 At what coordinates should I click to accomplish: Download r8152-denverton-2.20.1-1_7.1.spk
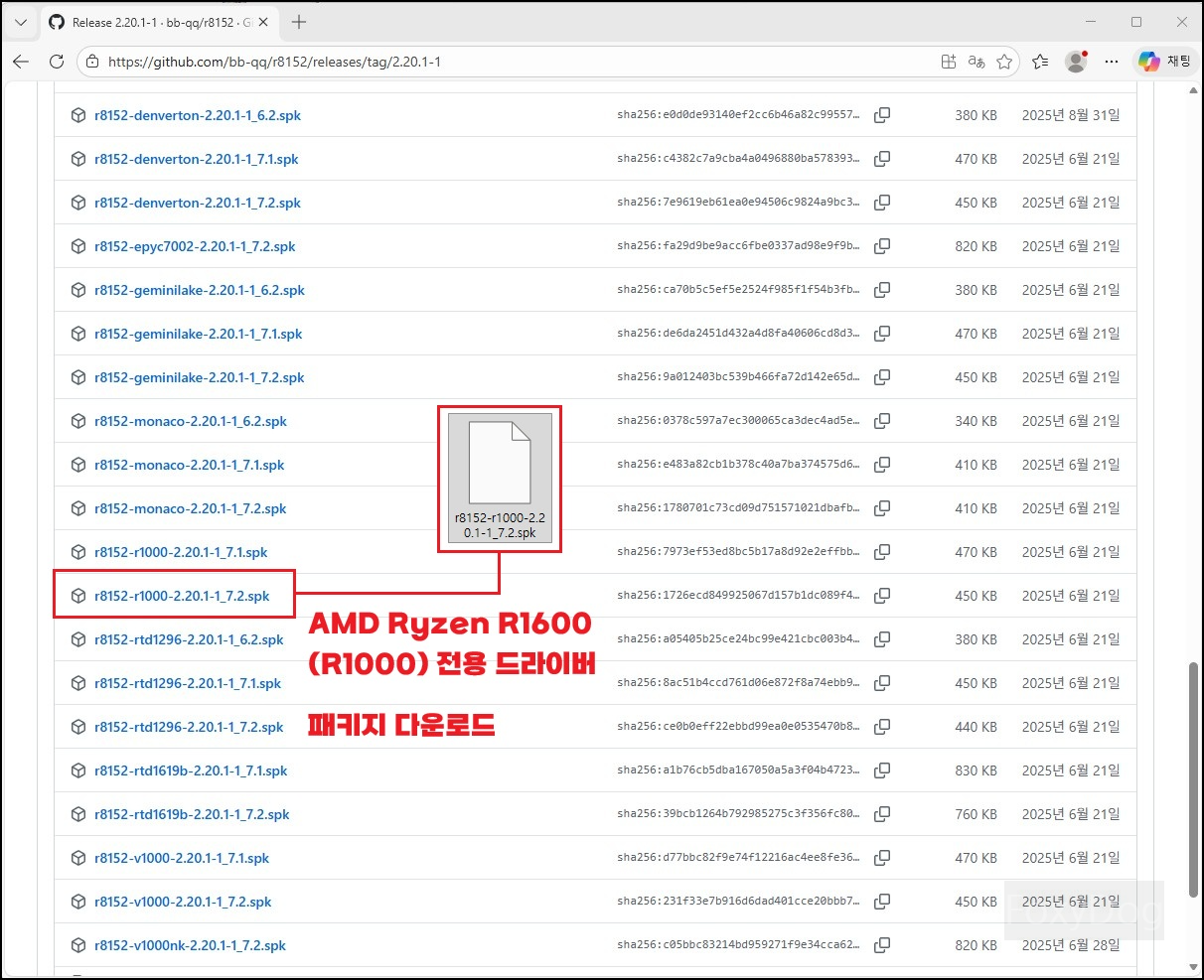pos(196,159)
